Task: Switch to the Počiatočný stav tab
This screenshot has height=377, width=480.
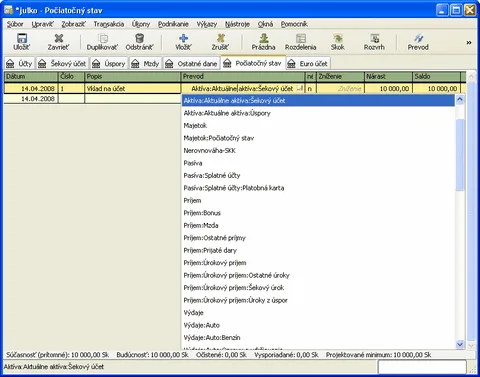Action: click(253, 63)
